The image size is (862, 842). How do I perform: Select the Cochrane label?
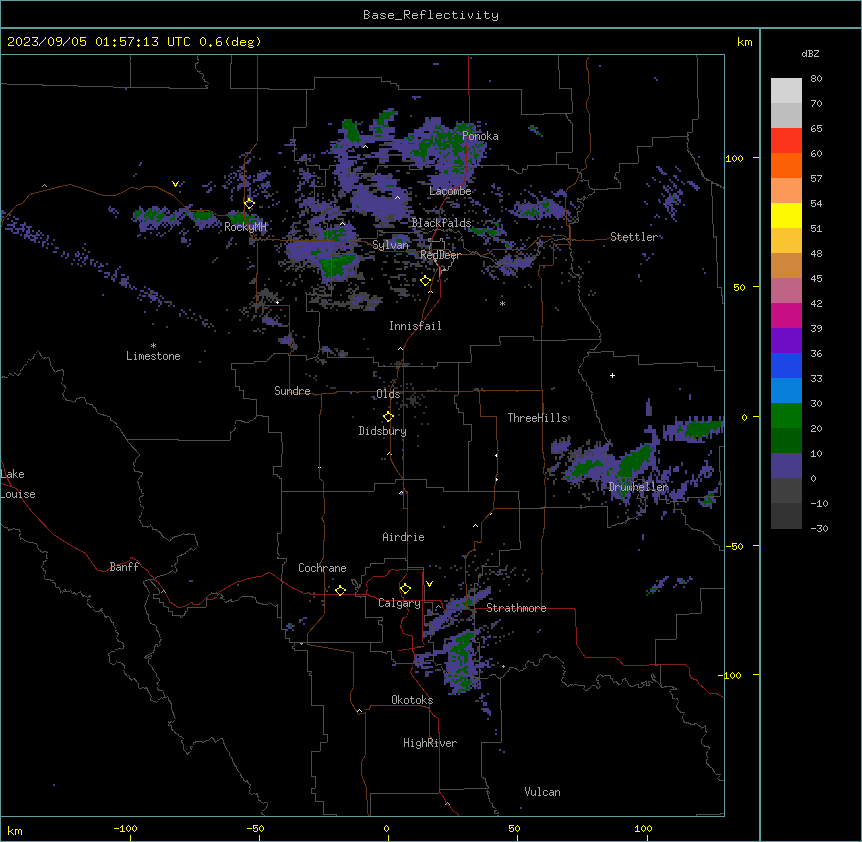click(322, 568)
